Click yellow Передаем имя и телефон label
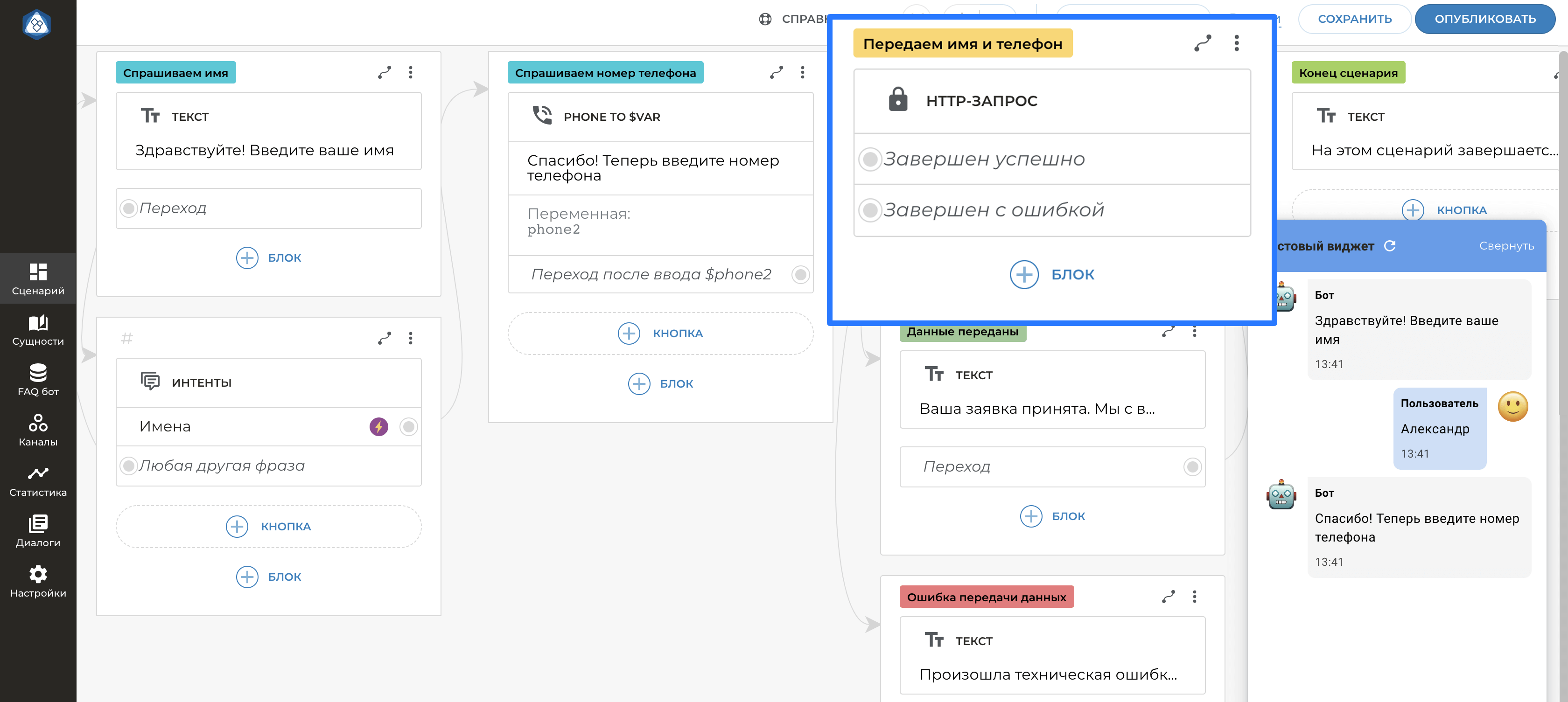This screenshot has height=702, width=1568. (962, 44)
